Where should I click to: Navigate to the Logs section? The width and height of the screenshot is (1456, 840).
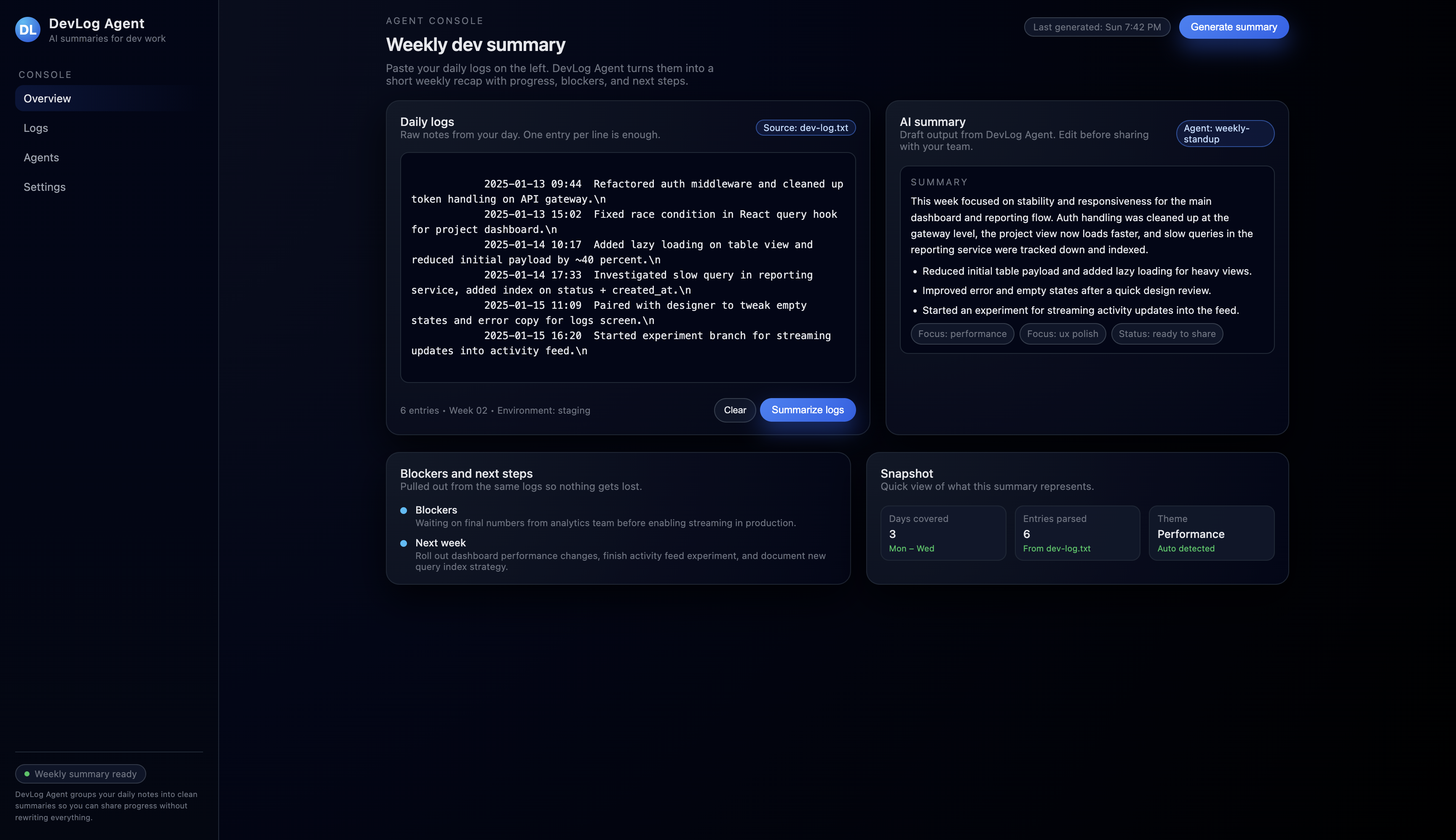(x=35, y=128)
